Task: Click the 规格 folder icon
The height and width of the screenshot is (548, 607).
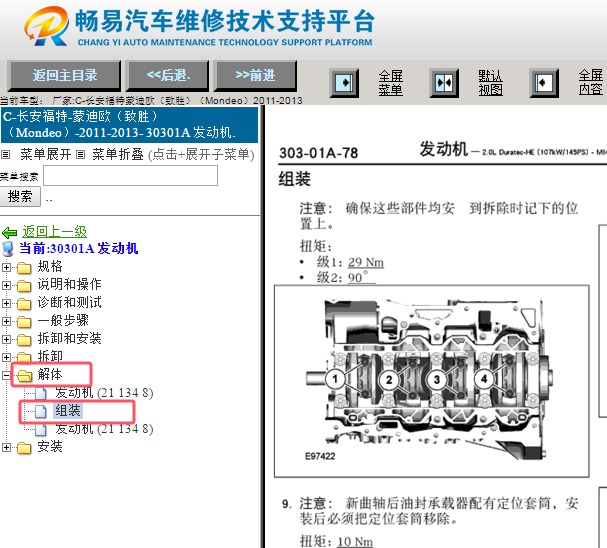Action: click(24, 267)
